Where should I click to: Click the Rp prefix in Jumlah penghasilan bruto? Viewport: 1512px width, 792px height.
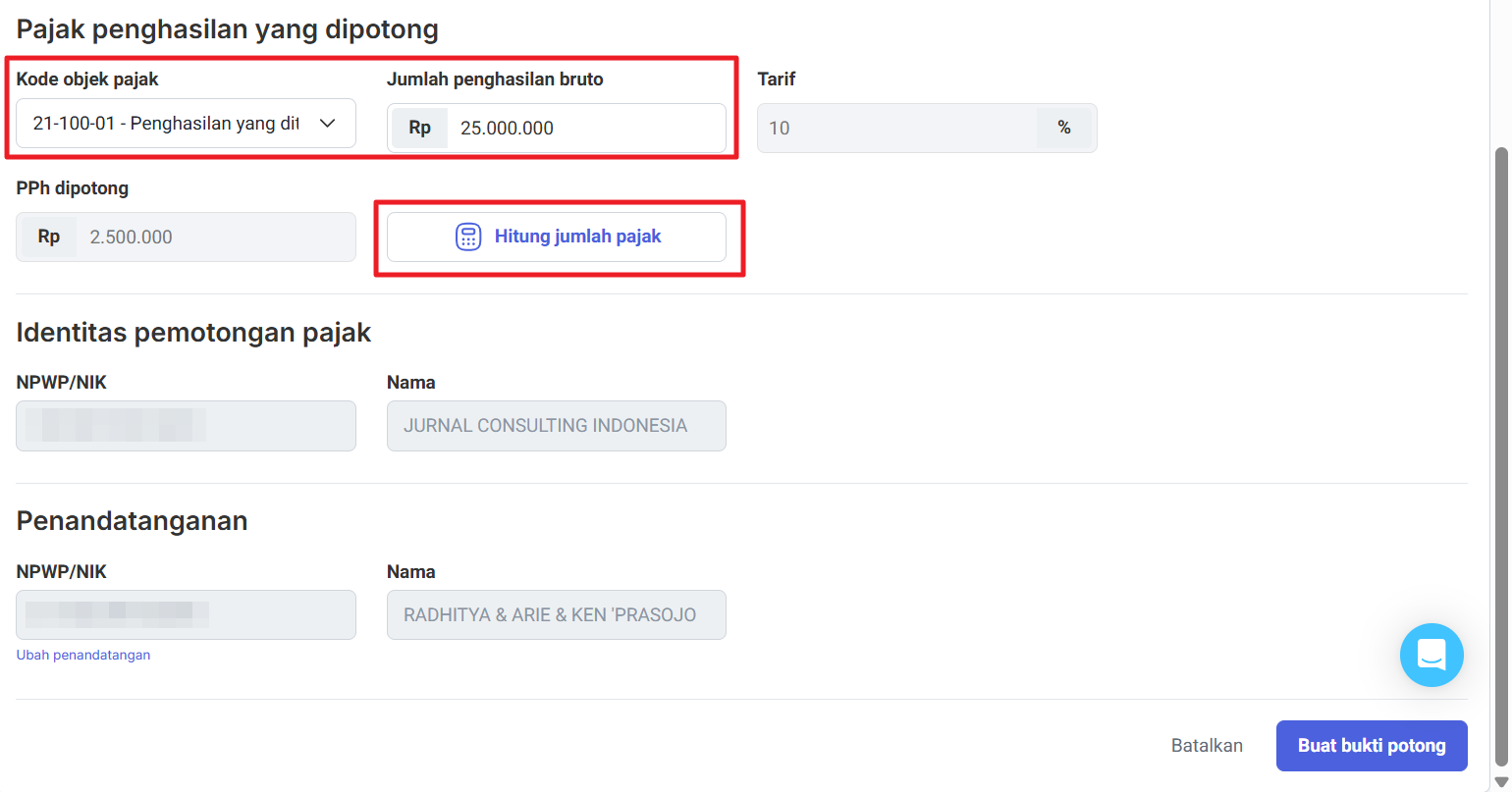point(419,129)
